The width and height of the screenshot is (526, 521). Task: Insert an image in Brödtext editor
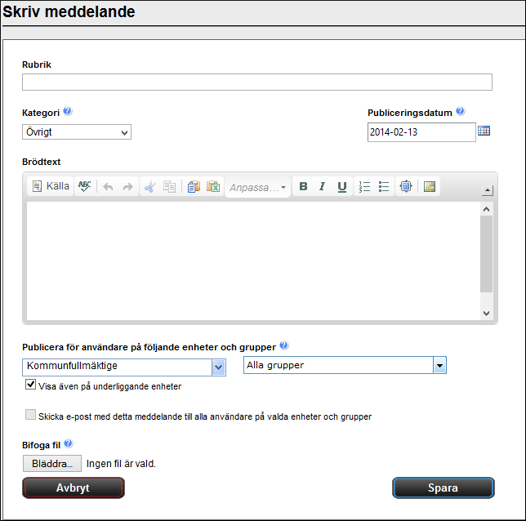tap(429, 186)
